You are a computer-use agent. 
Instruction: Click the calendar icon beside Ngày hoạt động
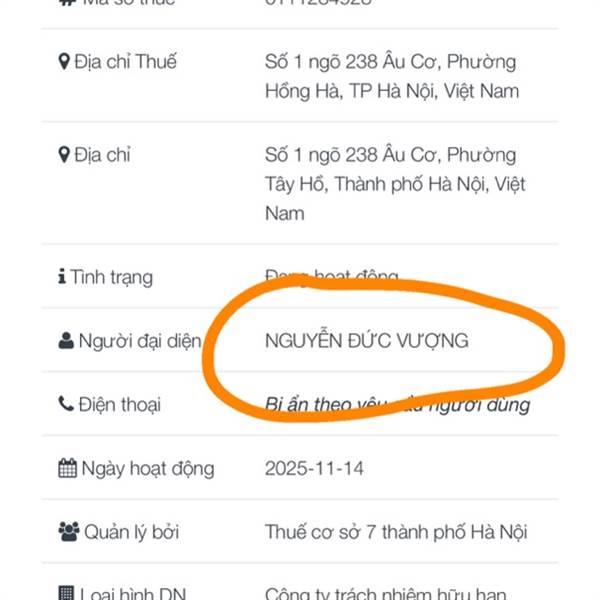67,468
